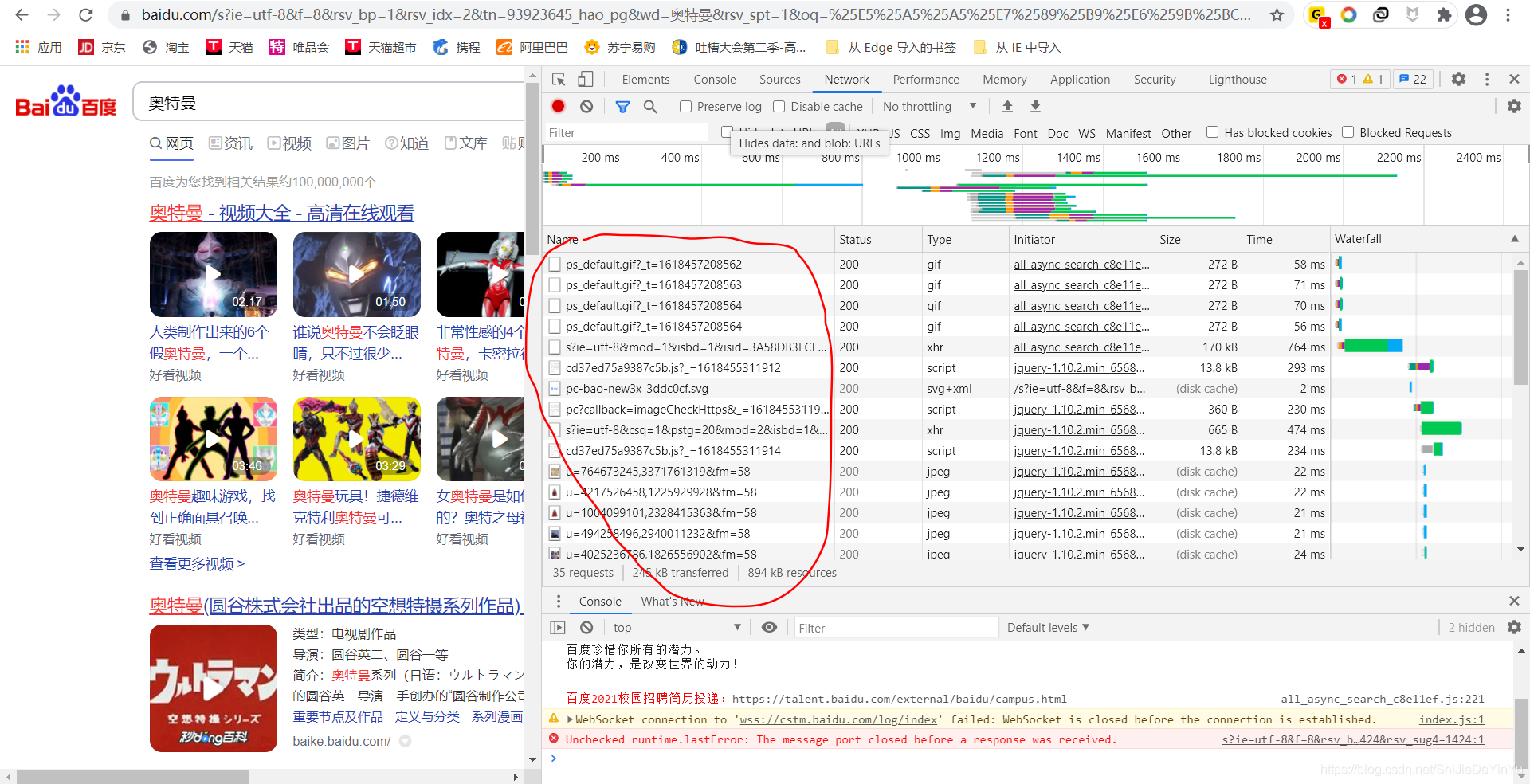This screenshot has width=1530, height=784.
Task: Click the 查看更多视频 link
Action: [197, 563]
